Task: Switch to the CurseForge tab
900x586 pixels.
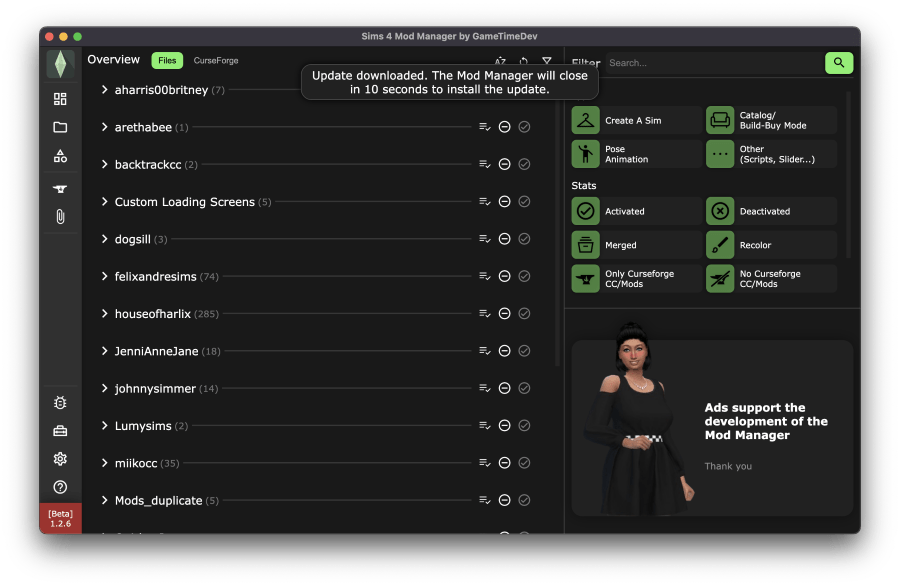Action: [216, 60]
